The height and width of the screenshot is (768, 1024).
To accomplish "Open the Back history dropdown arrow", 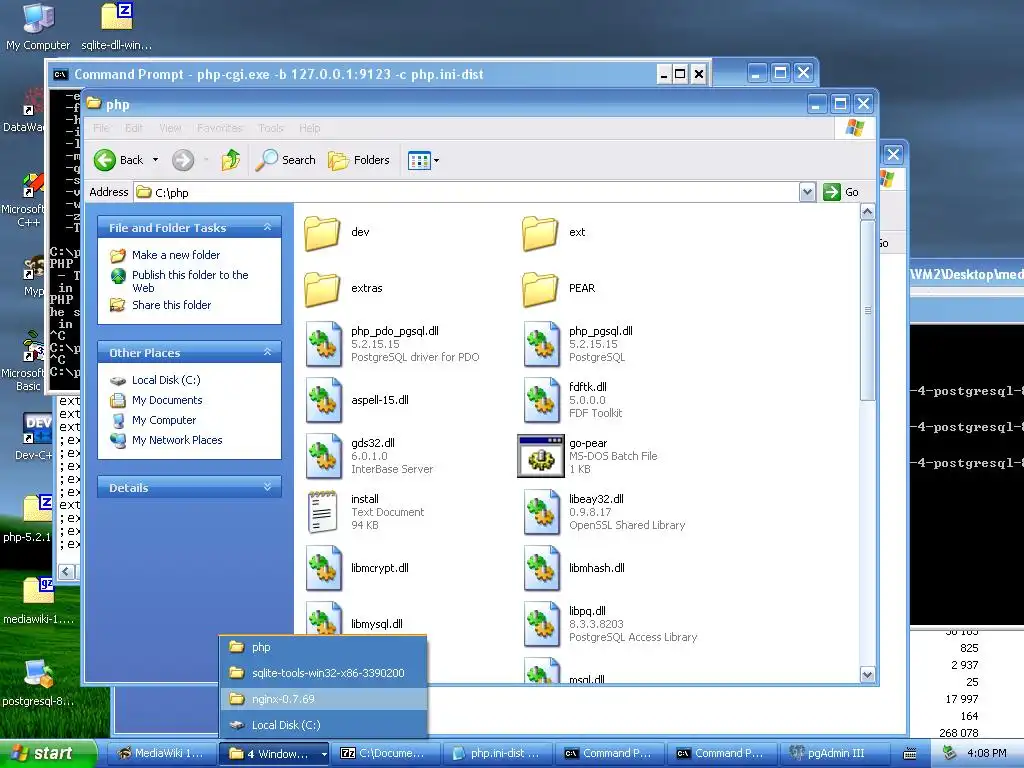I will click(155, 160).
